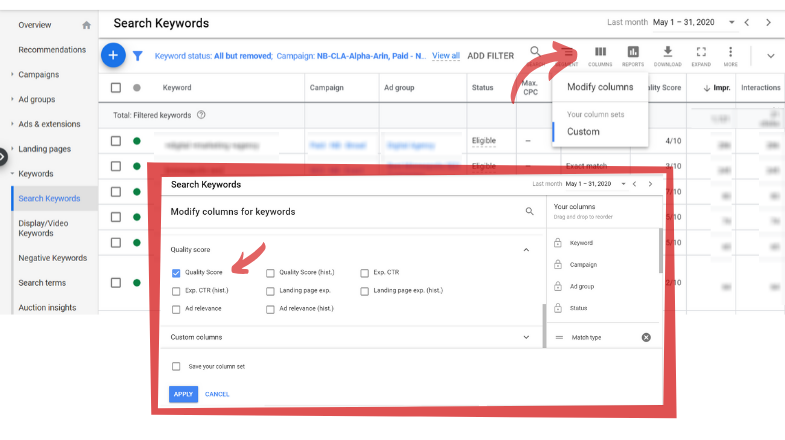Open the Reports toolbar icon
This screenshot has width=785, height=440.
tap(633, 55)
